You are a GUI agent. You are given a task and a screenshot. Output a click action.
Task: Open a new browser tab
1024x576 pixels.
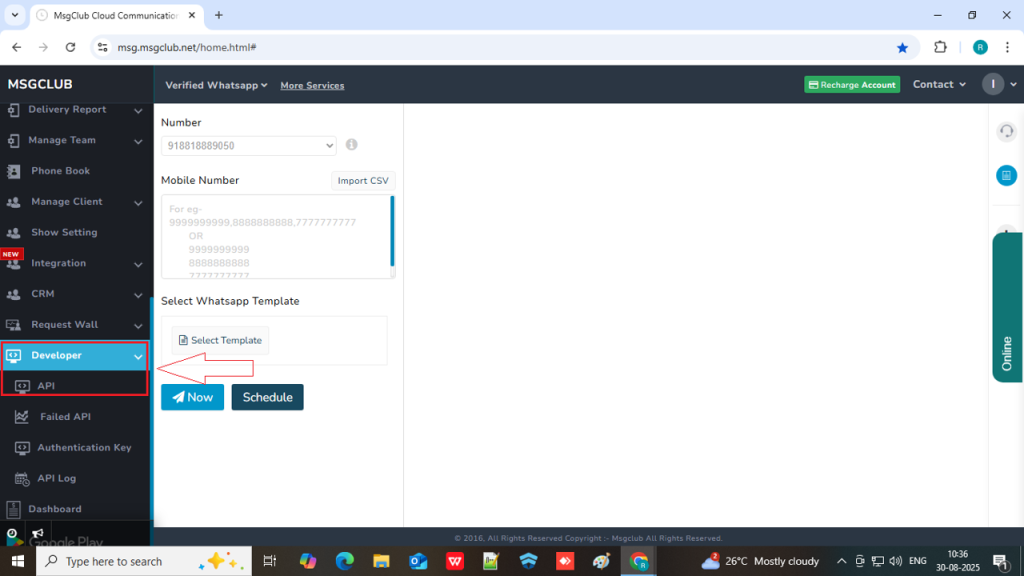tap(219, 15)
